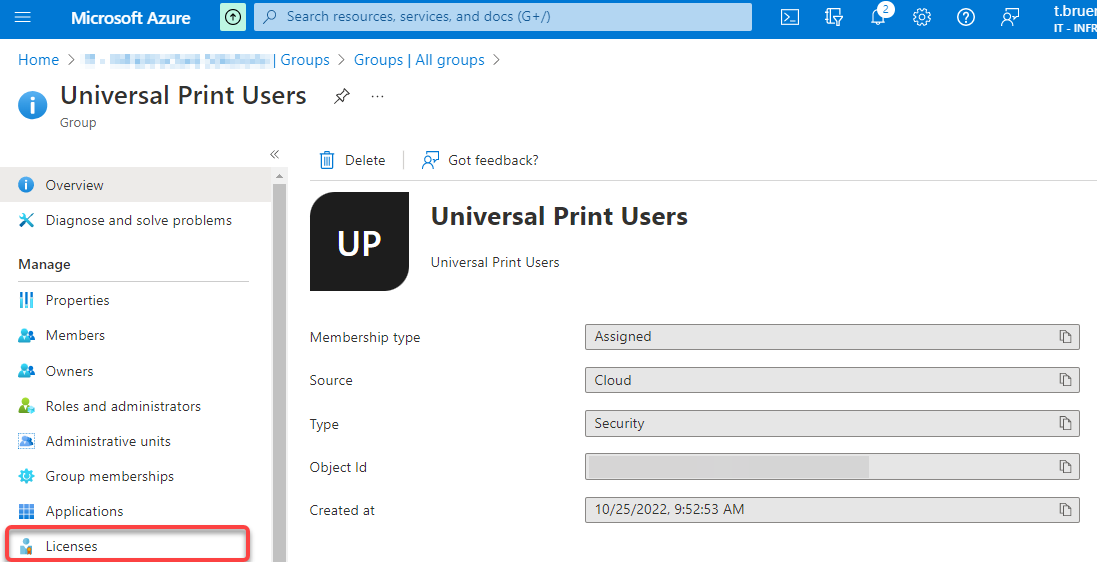Open the Directories and subscriptions filter icon

[x=834, y=17]
